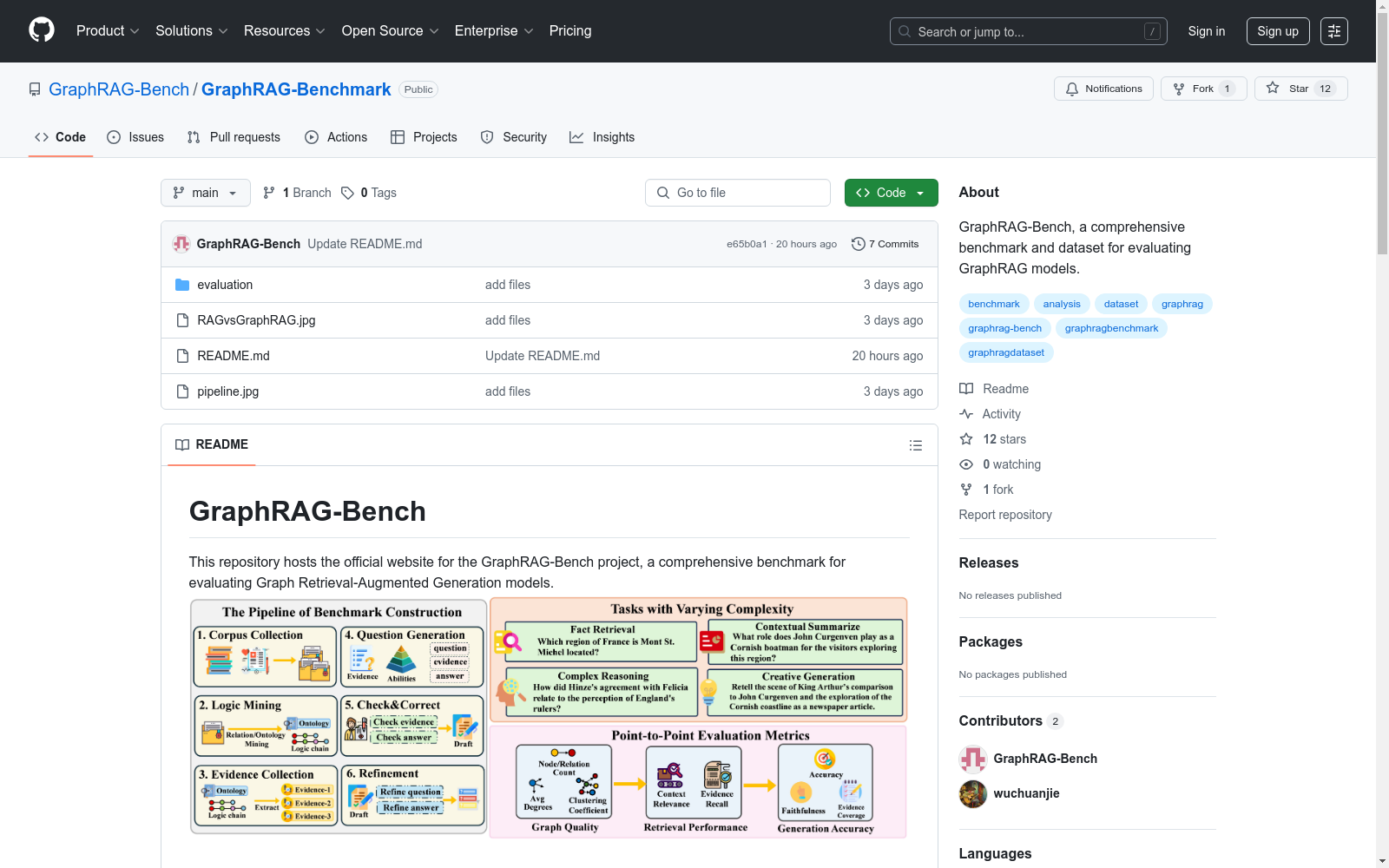This screenshot has width=1389, height=868.
Task: Open the Security tab
Action: pos(514,137)
